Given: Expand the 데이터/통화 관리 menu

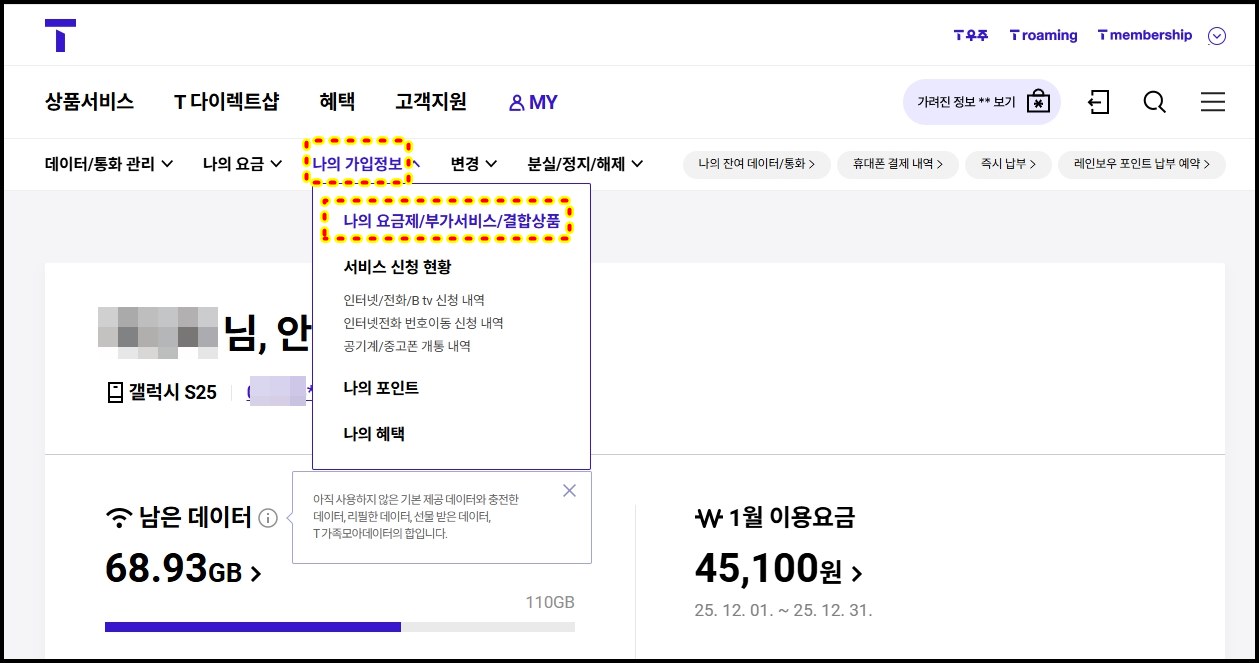Looking at the screenshot, I should (x=109, y=164).
